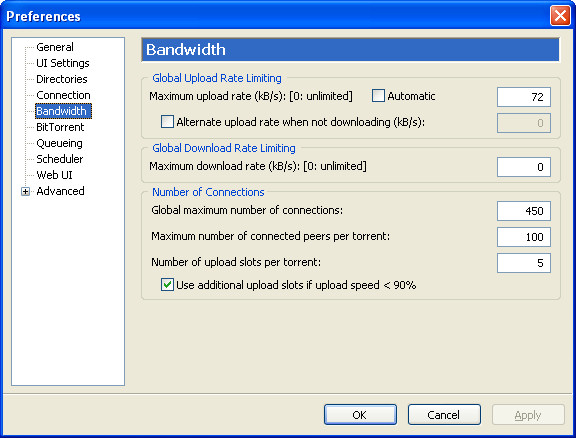The image size is (576, 438).
Task: Select UI Settings in the sidebar
Action: coord(63,63)
